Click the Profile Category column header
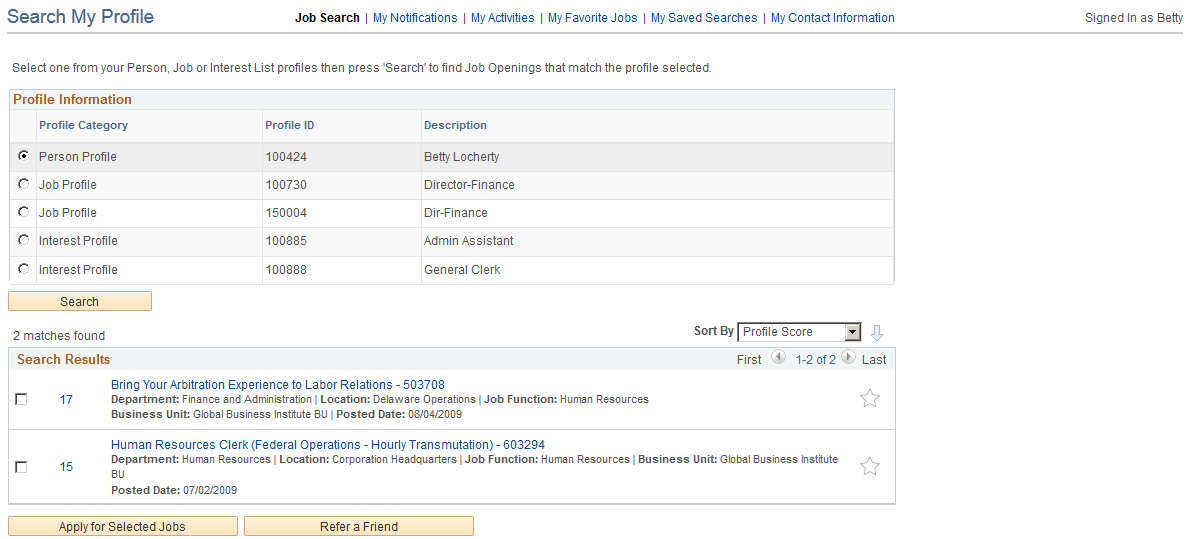The height and width of the screenshot is (539, 1187). [x=83, y=125]
